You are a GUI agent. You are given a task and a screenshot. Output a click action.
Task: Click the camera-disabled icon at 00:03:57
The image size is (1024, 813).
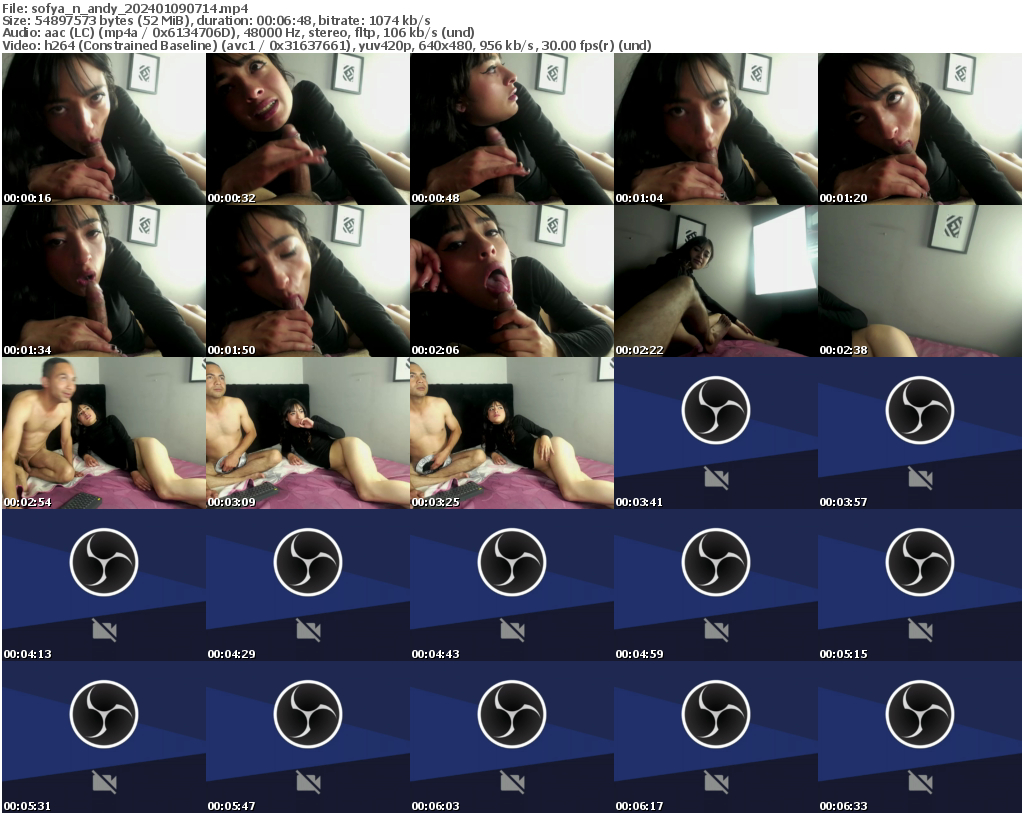pos(919,478)
